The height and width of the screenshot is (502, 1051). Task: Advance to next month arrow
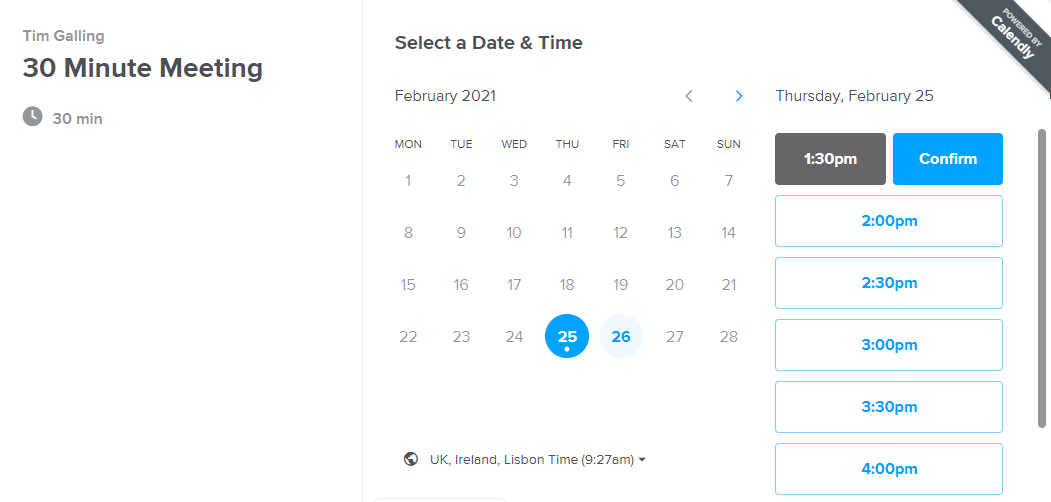(739, 96)
